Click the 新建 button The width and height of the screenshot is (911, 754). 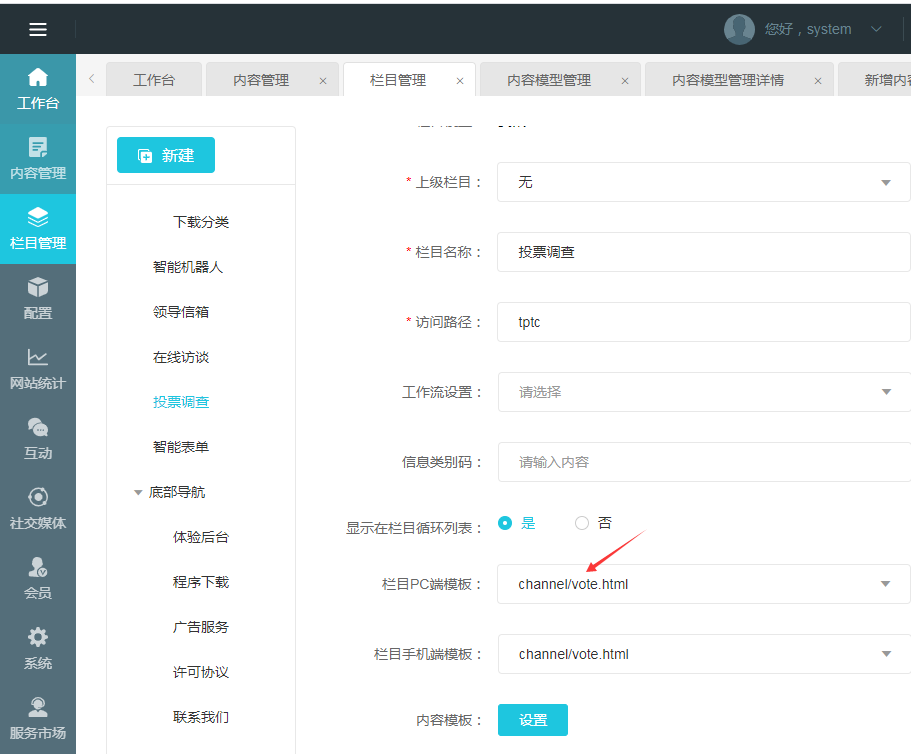point(166,155)
